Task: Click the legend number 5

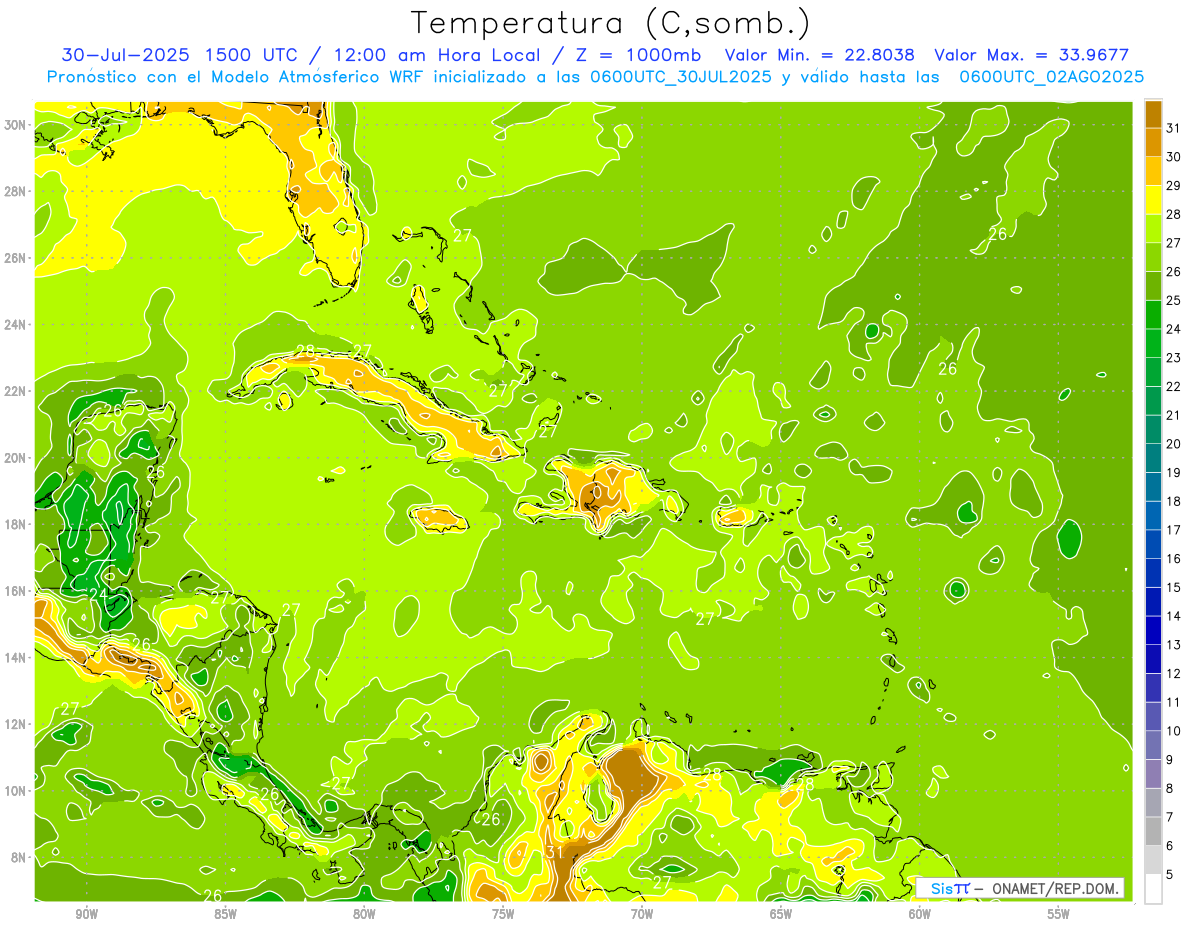Action: click(1170, 875)
